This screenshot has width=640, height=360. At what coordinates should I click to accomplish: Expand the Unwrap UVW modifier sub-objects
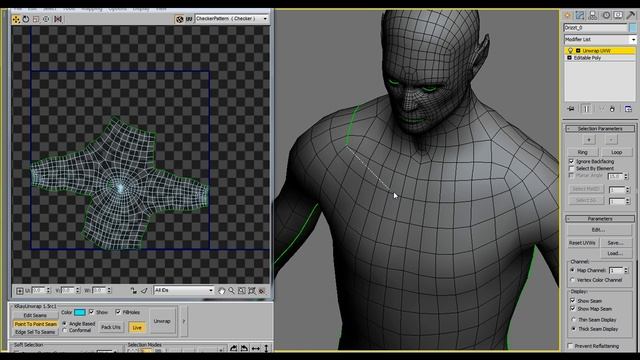pyautogui.click(x=578, y=51)
